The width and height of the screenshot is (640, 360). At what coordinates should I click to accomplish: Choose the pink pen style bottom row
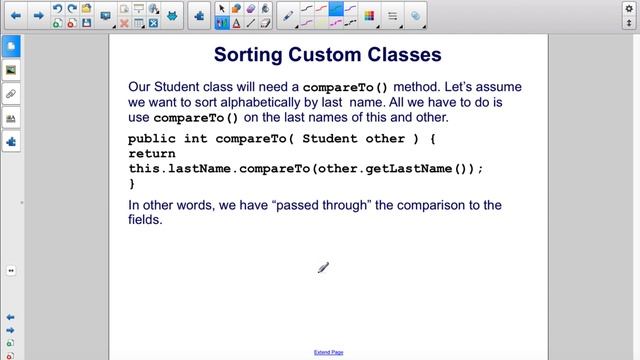click(x=307, y=23)
